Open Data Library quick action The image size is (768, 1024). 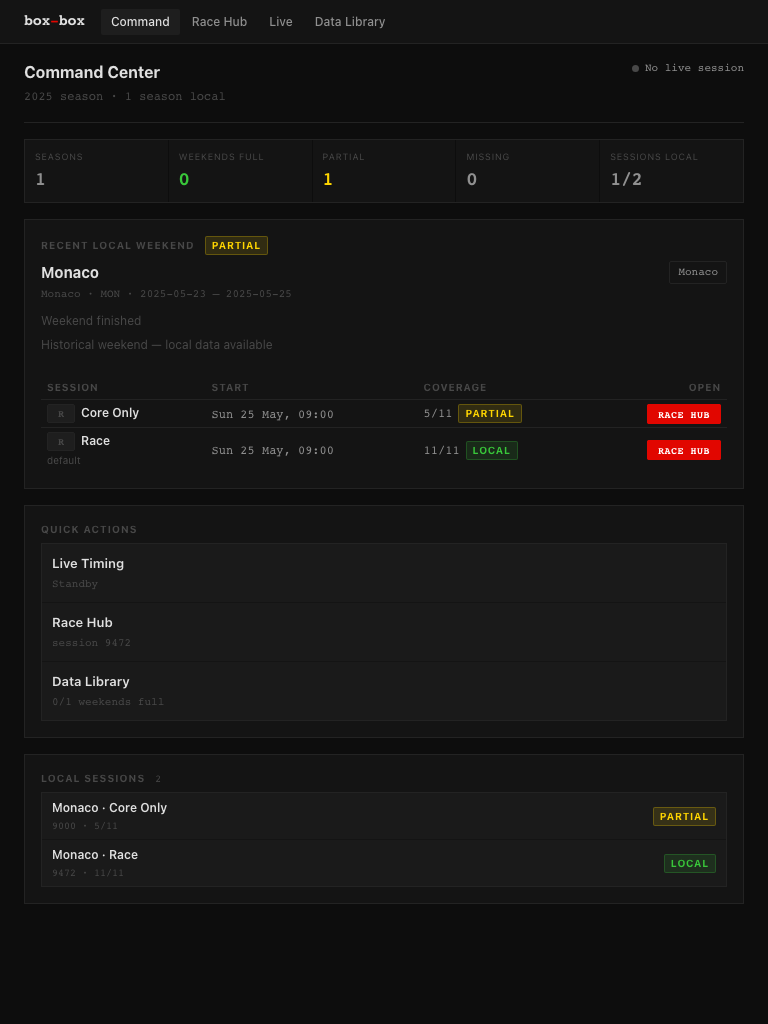tap(384, 691)
